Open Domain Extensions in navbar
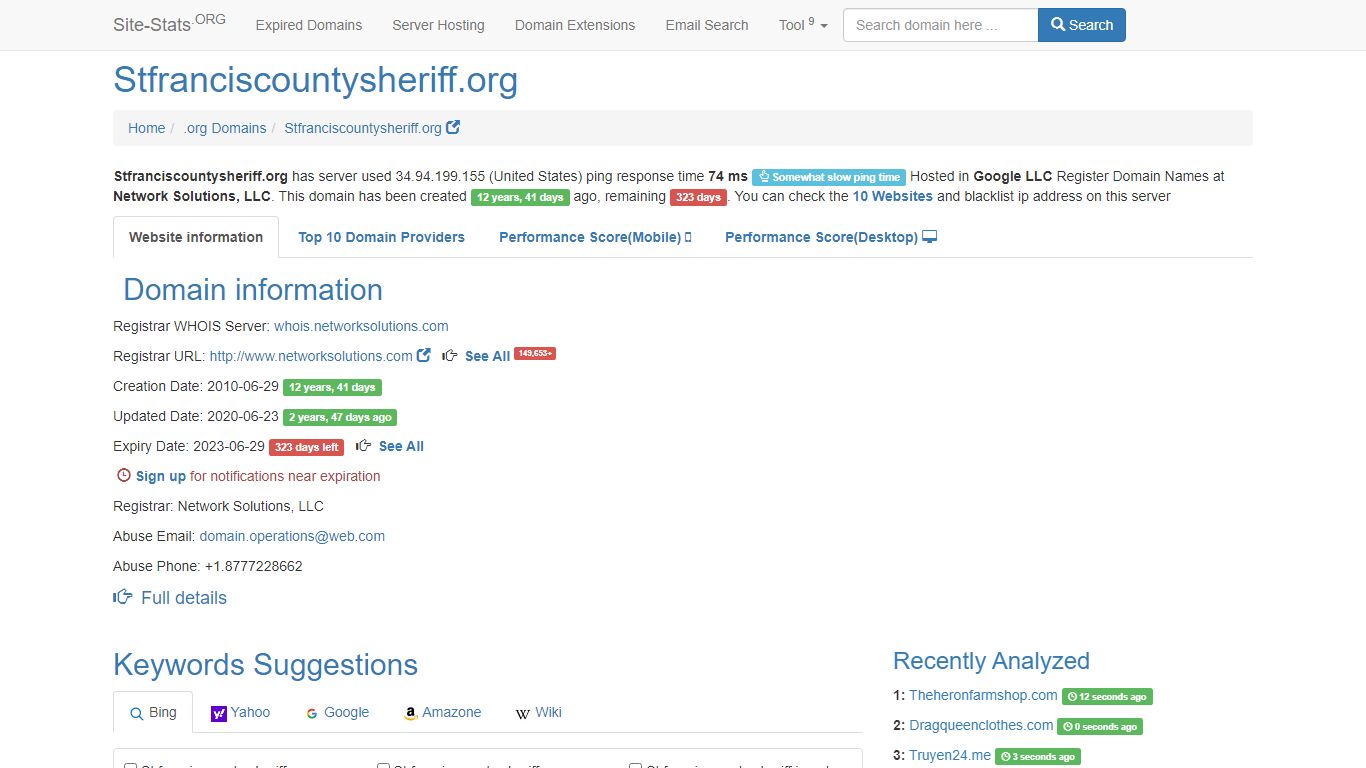Viewport: 1366px width, 768px height. (575, 25)
